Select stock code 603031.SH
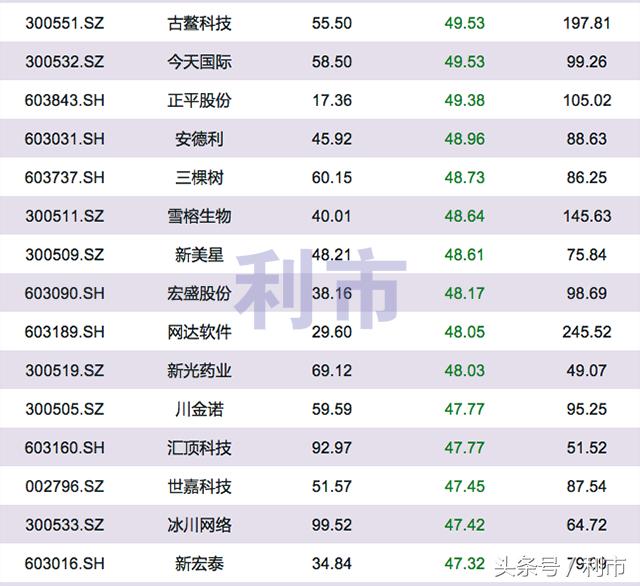The height and width of the screenshot is (586, 640). coord(64,139)
